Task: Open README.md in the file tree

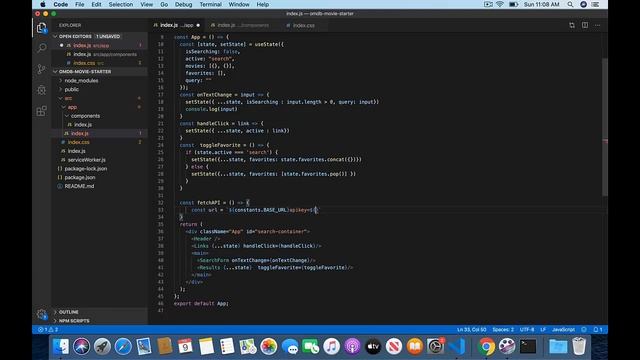Action: point(79,186)
